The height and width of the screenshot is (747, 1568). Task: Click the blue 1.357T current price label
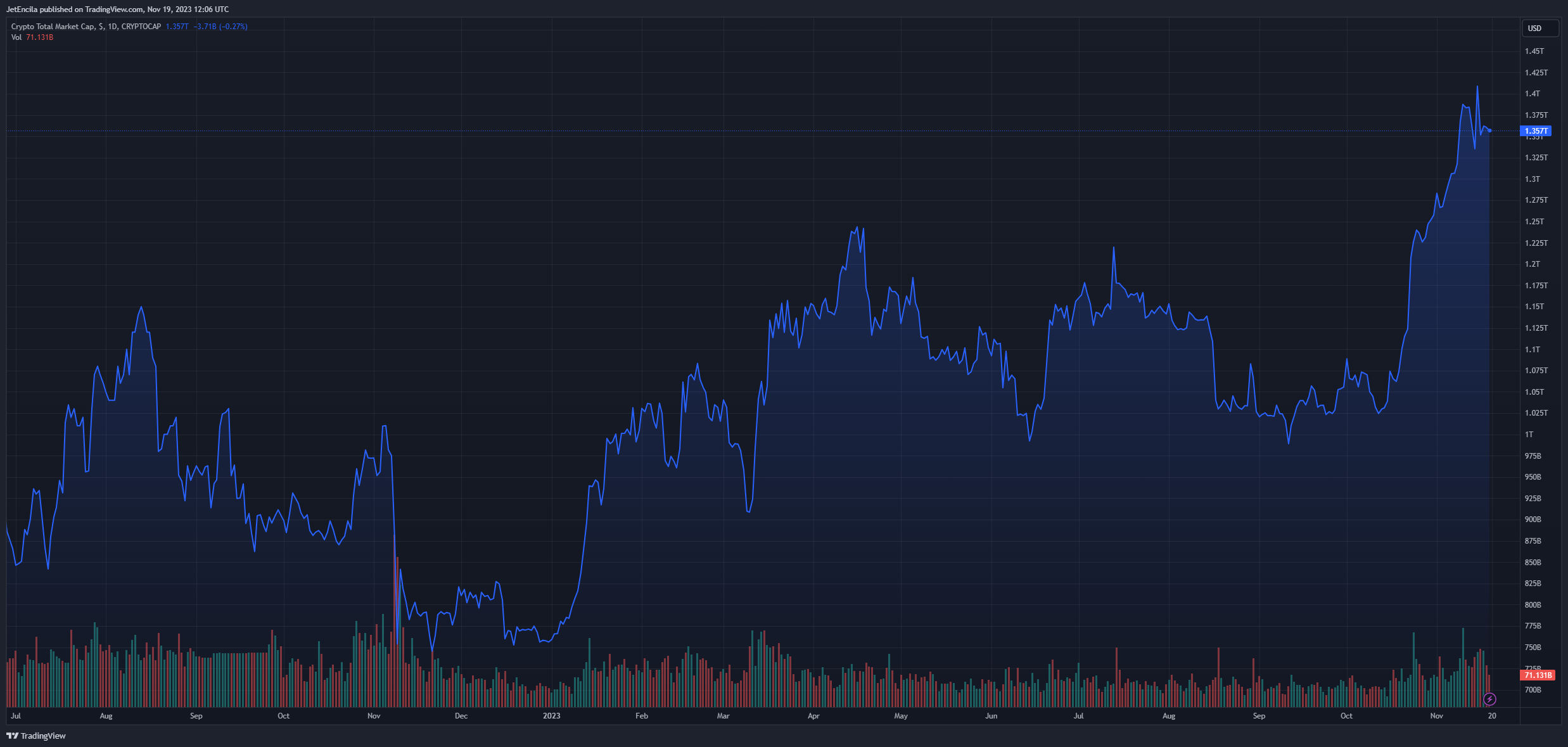1536,131
